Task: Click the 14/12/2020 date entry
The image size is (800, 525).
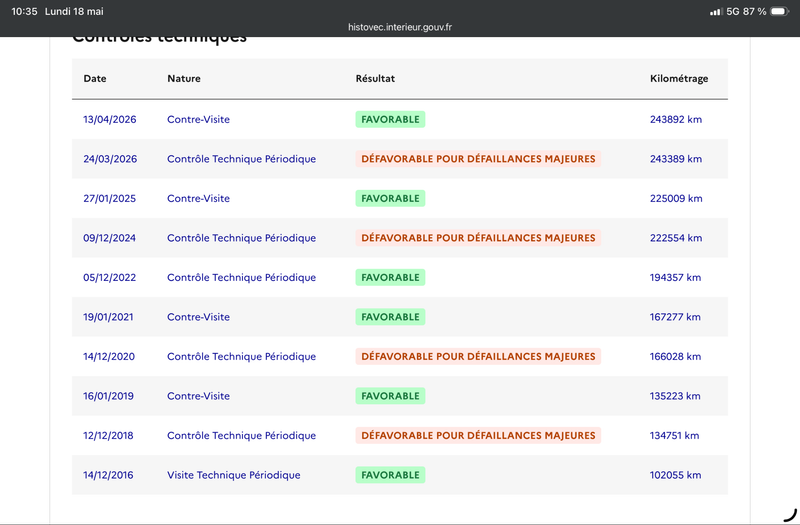Action: click(x=109, y=357)
